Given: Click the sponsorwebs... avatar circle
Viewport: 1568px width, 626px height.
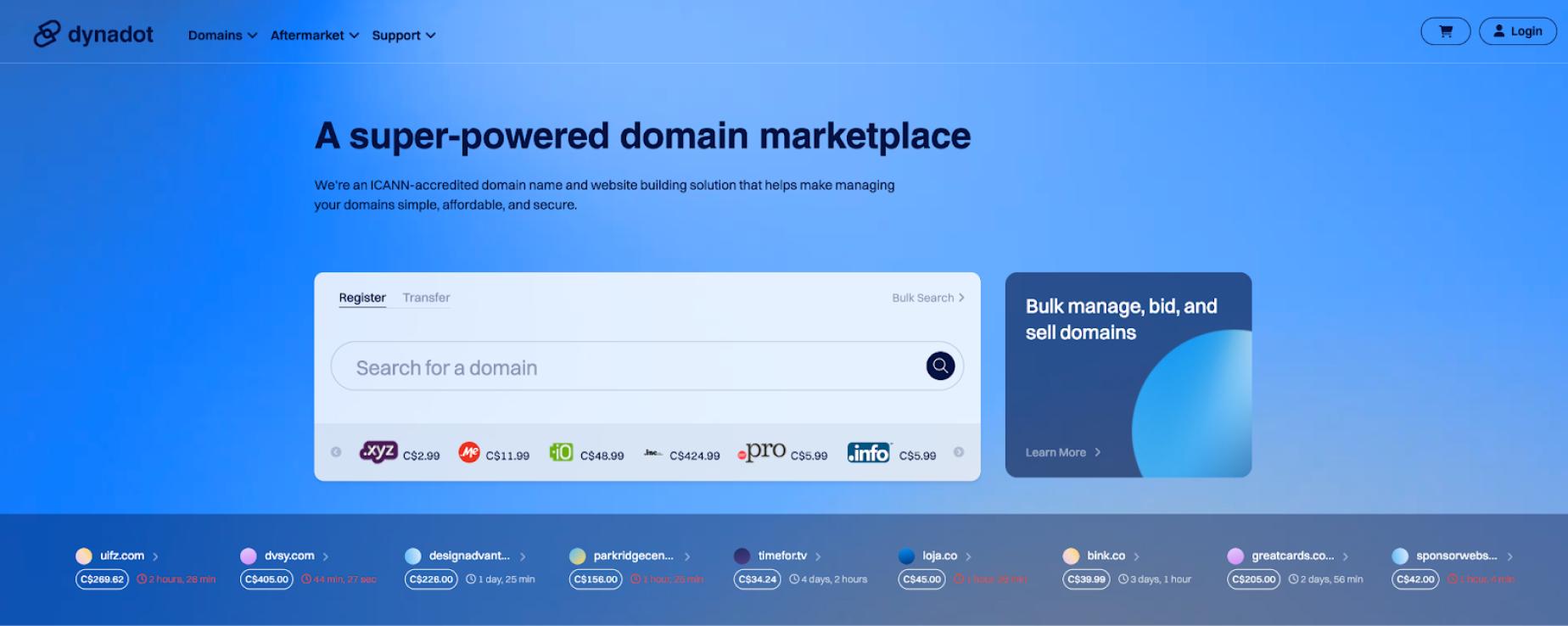Looking at the screenshot, I should (1401, 556).
